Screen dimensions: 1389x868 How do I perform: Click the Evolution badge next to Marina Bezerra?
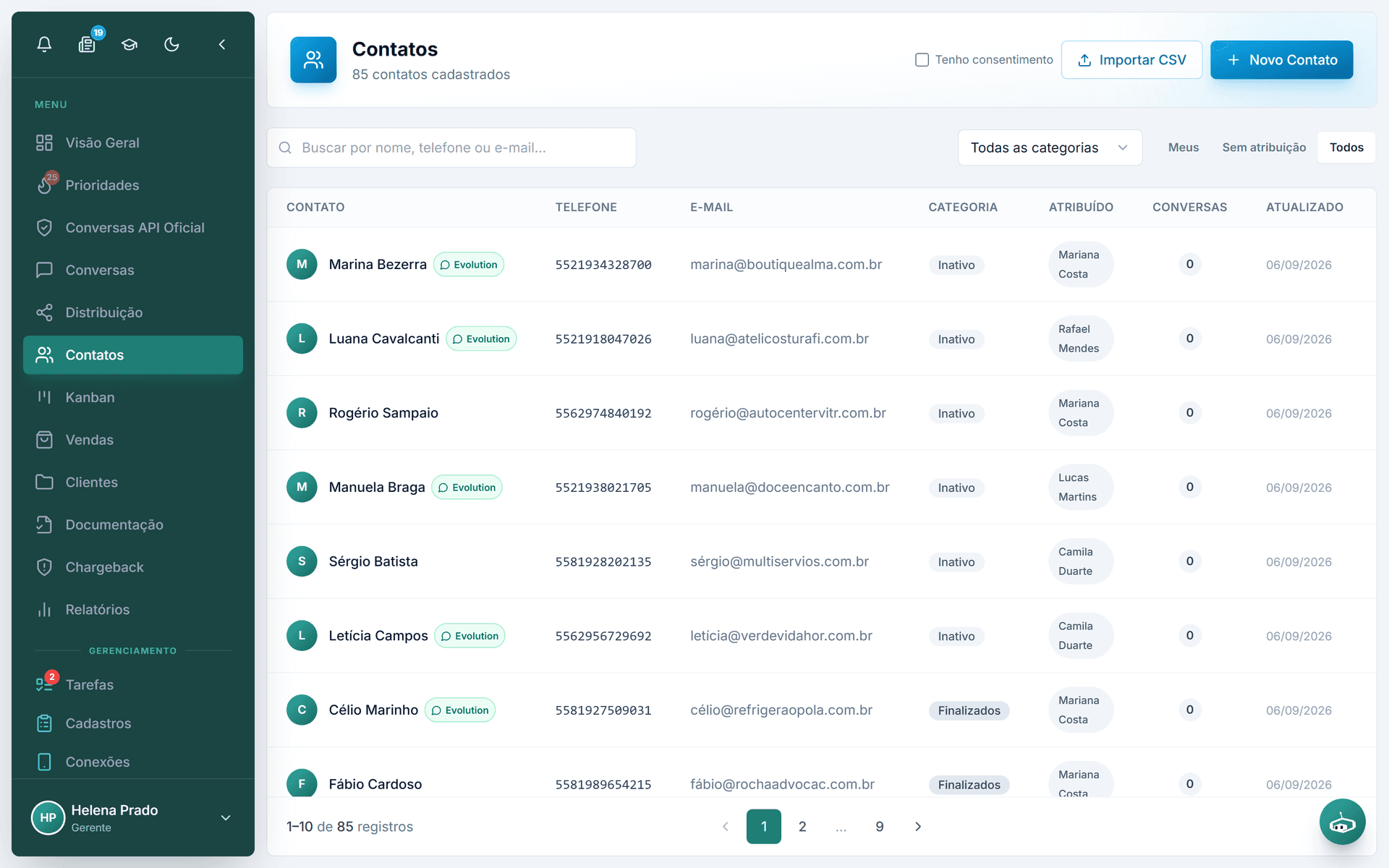tap(469, 265)
